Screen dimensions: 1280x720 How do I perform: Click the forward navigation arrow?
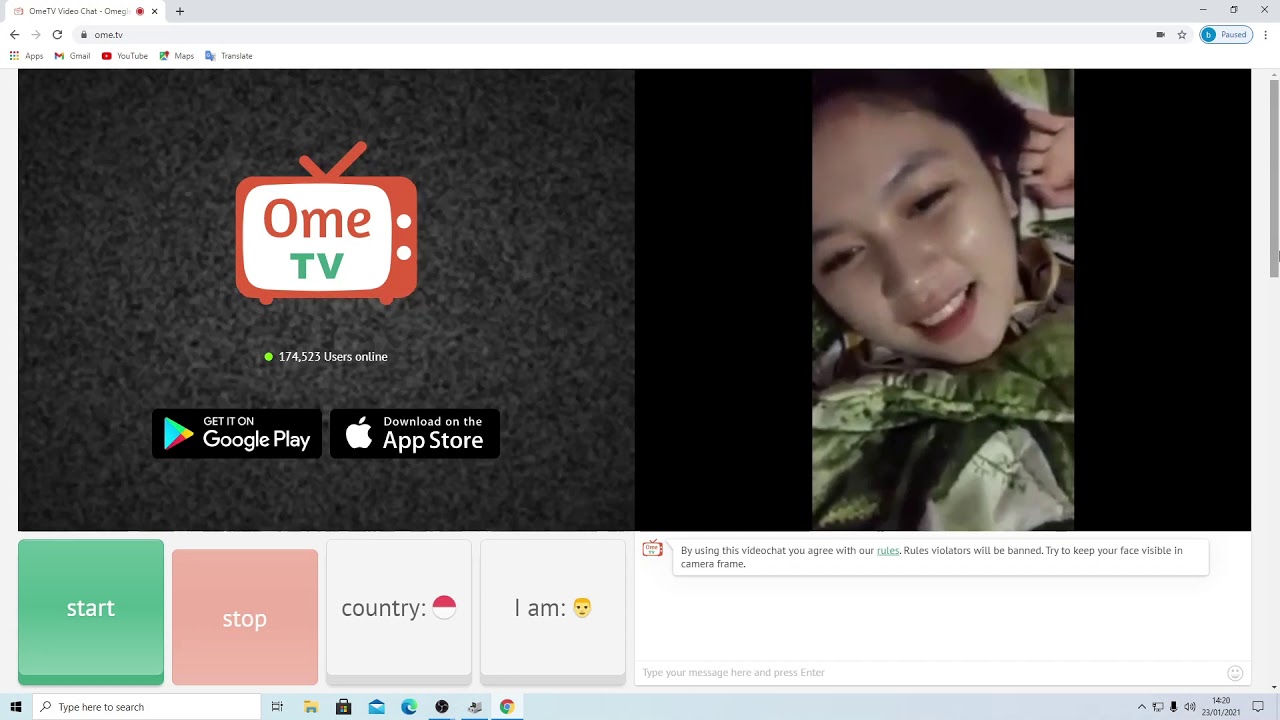click(x=36, y=34)
